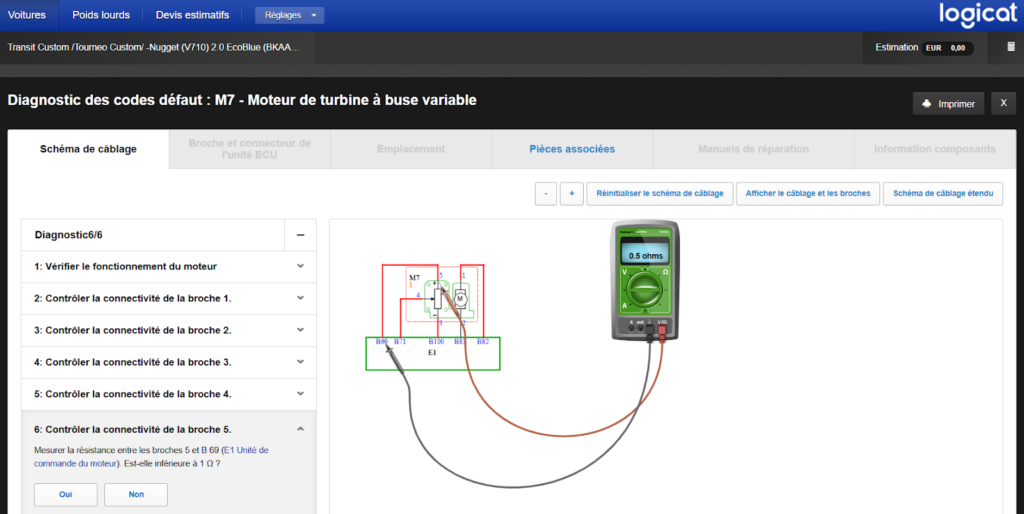Click the M7 motor symbol in the schematic

click(x=460, y=298)
